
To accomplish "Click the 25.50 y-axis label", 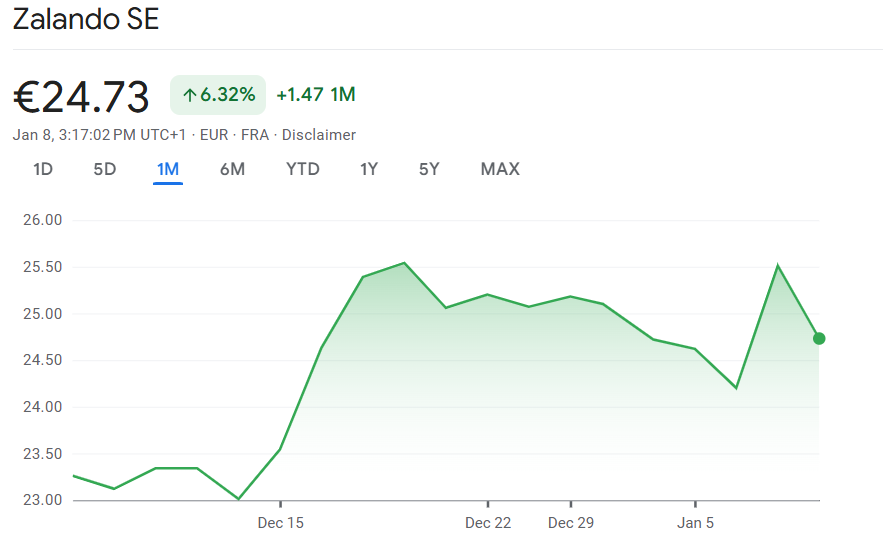I will click(x=42, y=267).
